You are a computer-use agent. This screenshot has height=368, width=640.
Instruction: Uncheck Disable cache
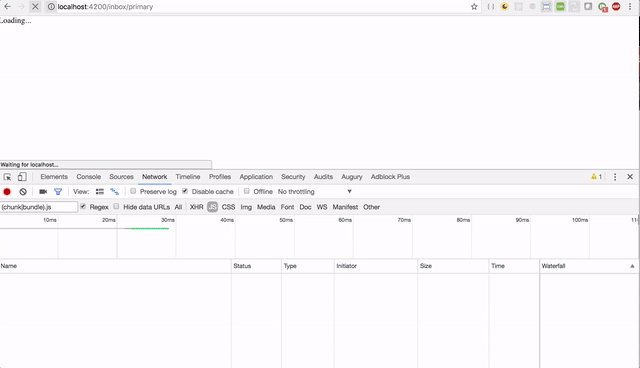tap(185, 191)
